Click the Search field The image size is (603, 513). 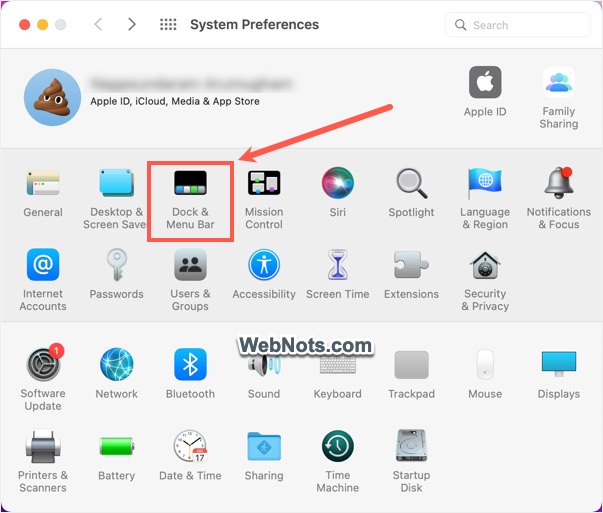pyautogui.click(x=518, y=25)
